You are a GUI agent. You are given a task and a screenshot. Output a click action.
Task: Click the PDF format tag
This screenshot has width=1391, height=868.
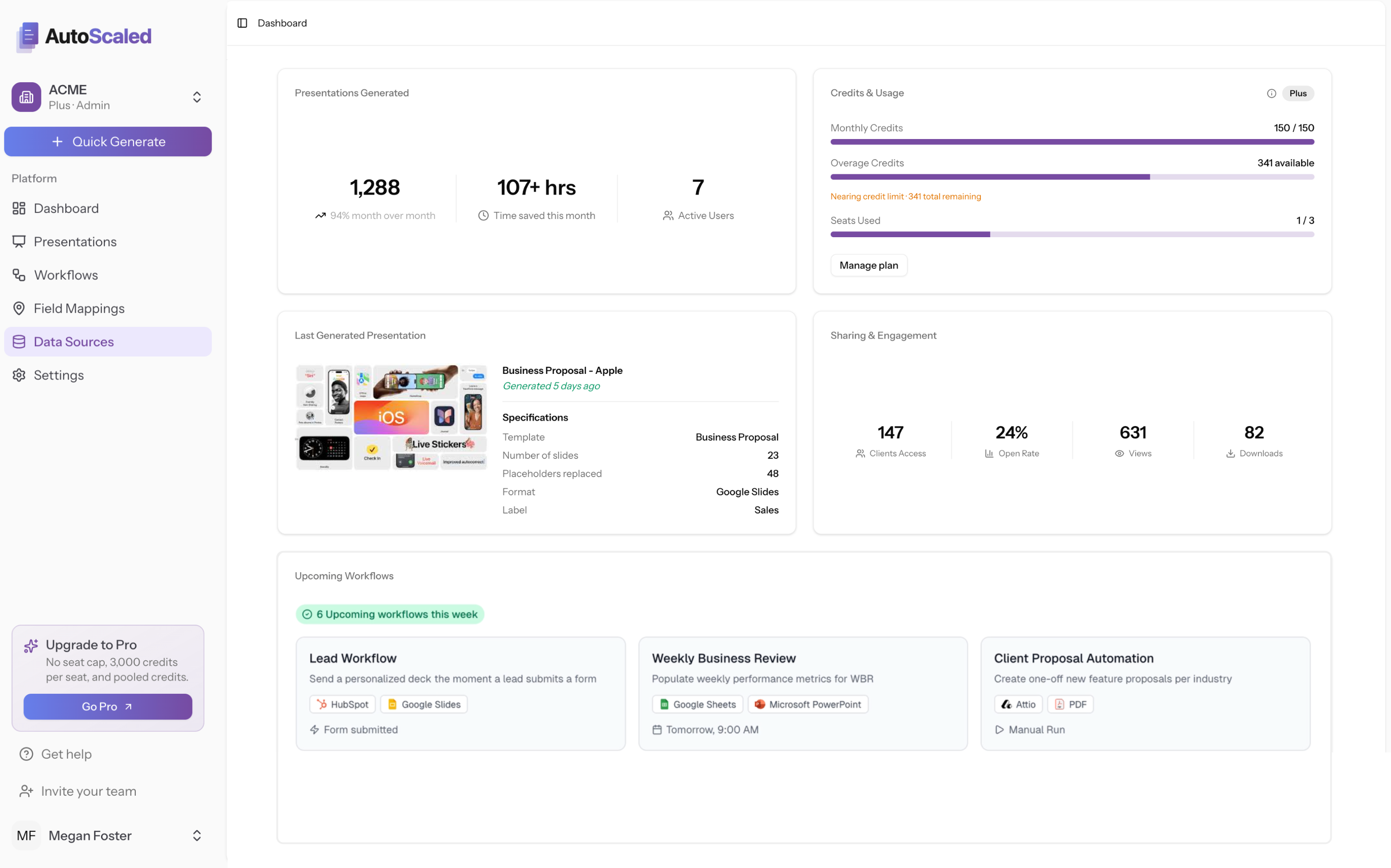[1070, 705]
